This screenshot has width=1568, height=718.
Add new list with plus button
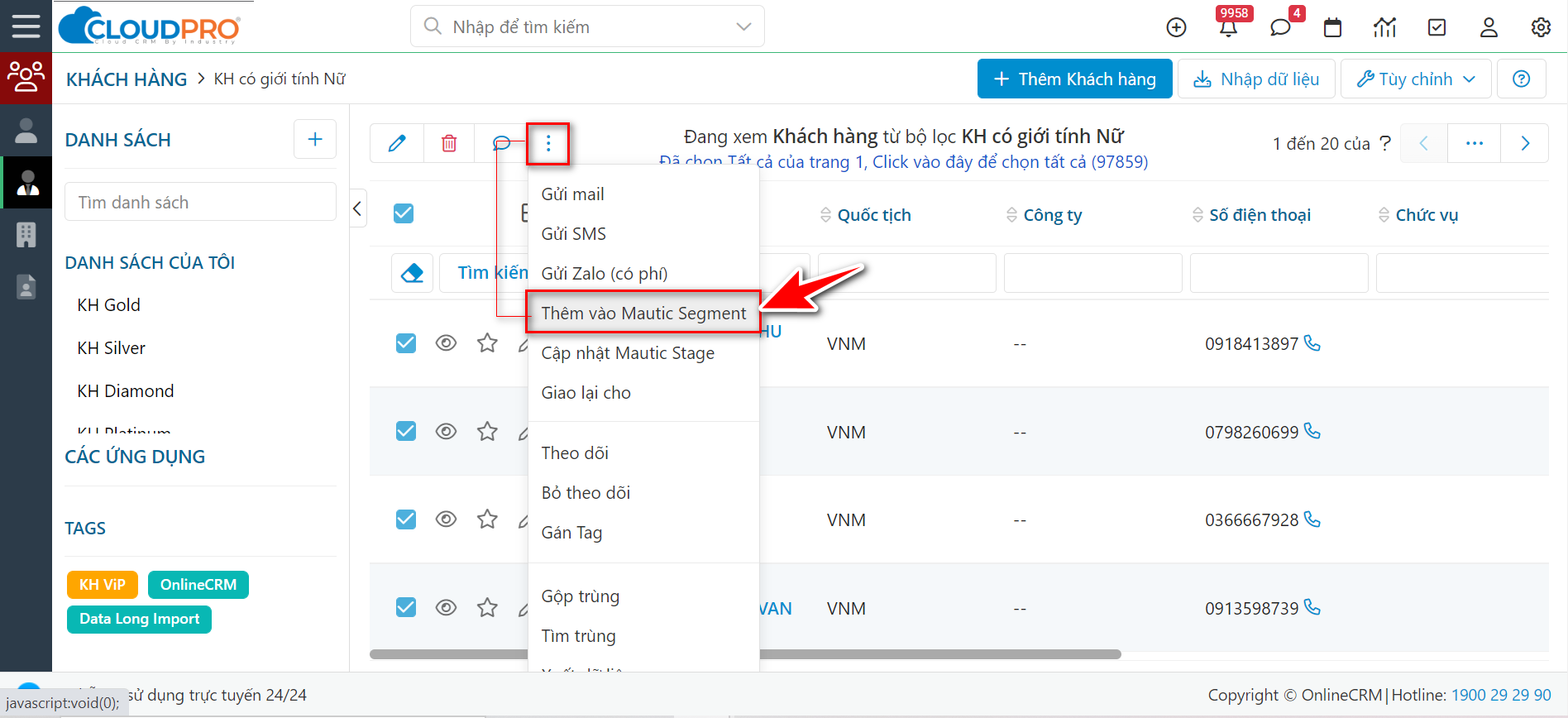click(x=315, y=139)
